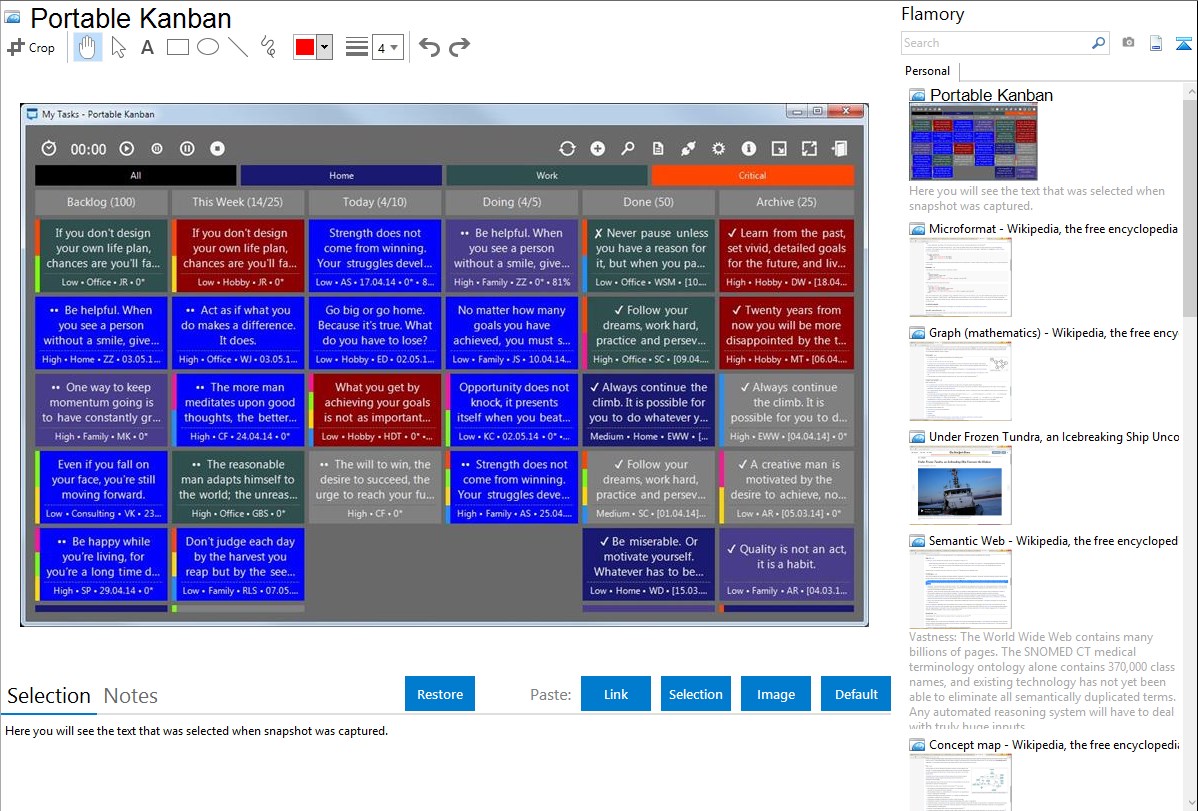Click the large pause button on timer
The height and width of the screenshot is (811, 1198).
(x=187, y=148)
